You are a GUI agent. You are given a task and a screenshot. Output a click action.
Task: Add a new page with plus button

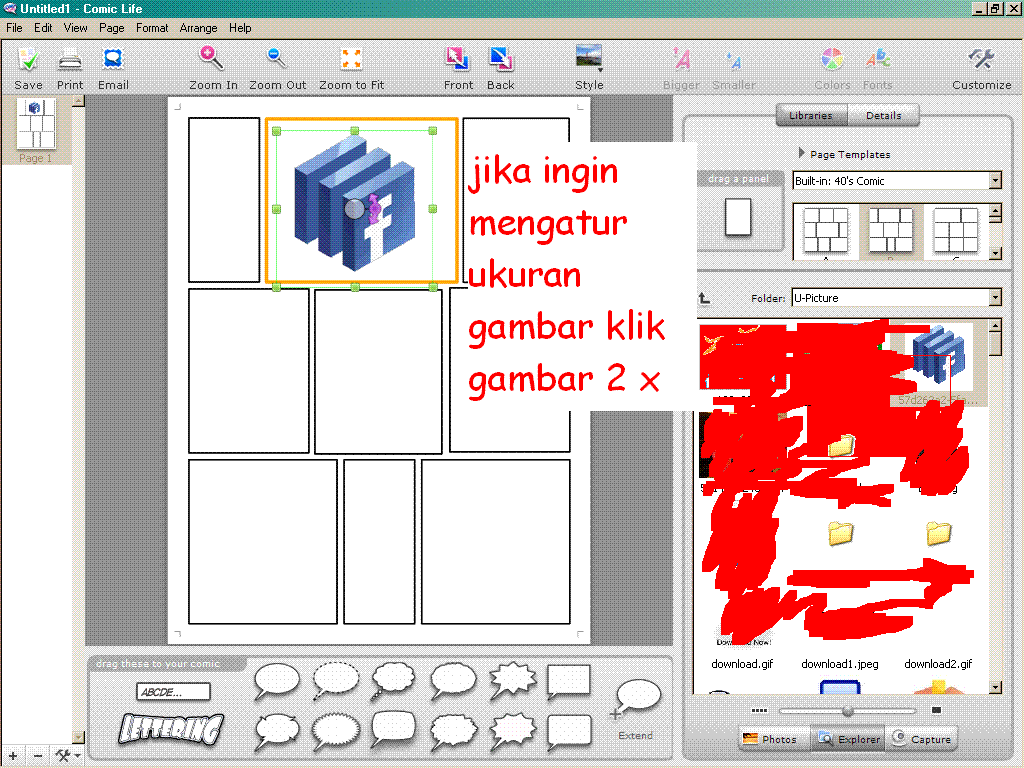pyautogui.click(x=12, y=756)
